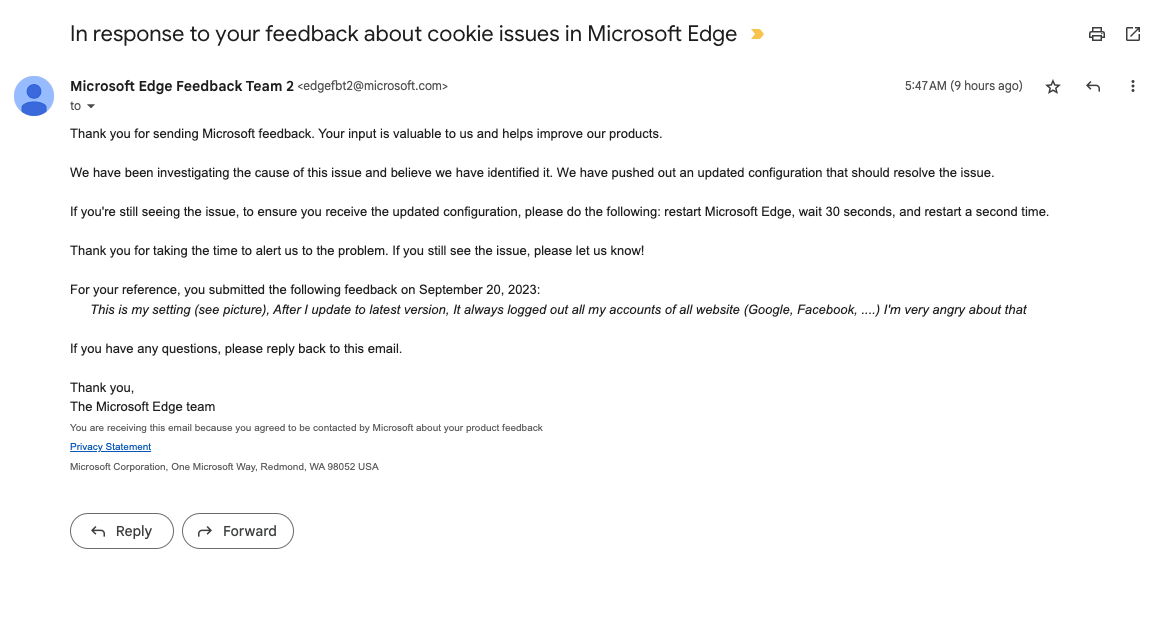Viewport: 1158px width, 638px height.
Task: Click the yellow importance marker beside the subject
Action: 757,34
